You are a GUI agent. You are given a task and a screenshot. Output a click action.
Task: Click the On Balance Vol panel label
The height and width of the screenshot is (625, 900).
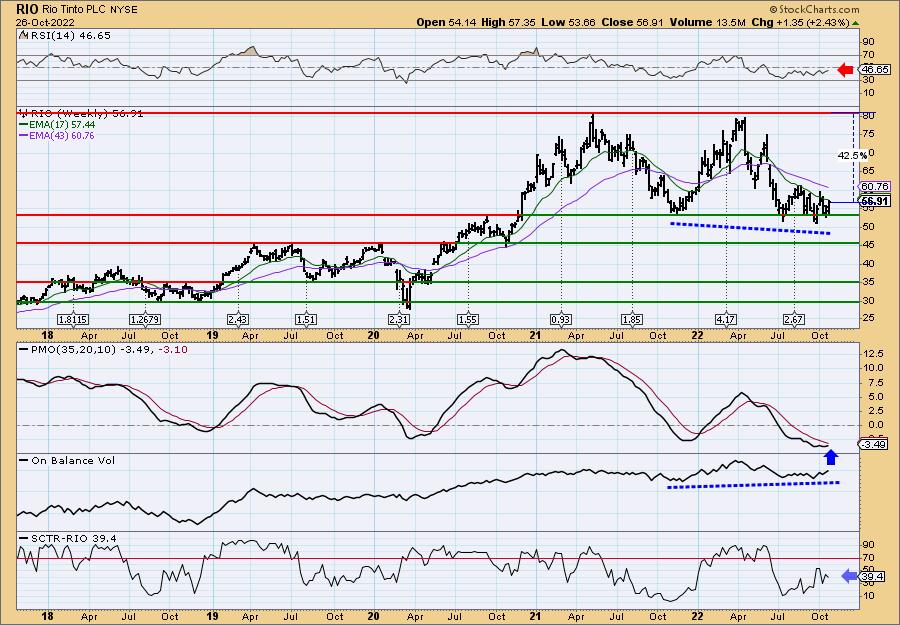tap(67, 460)
